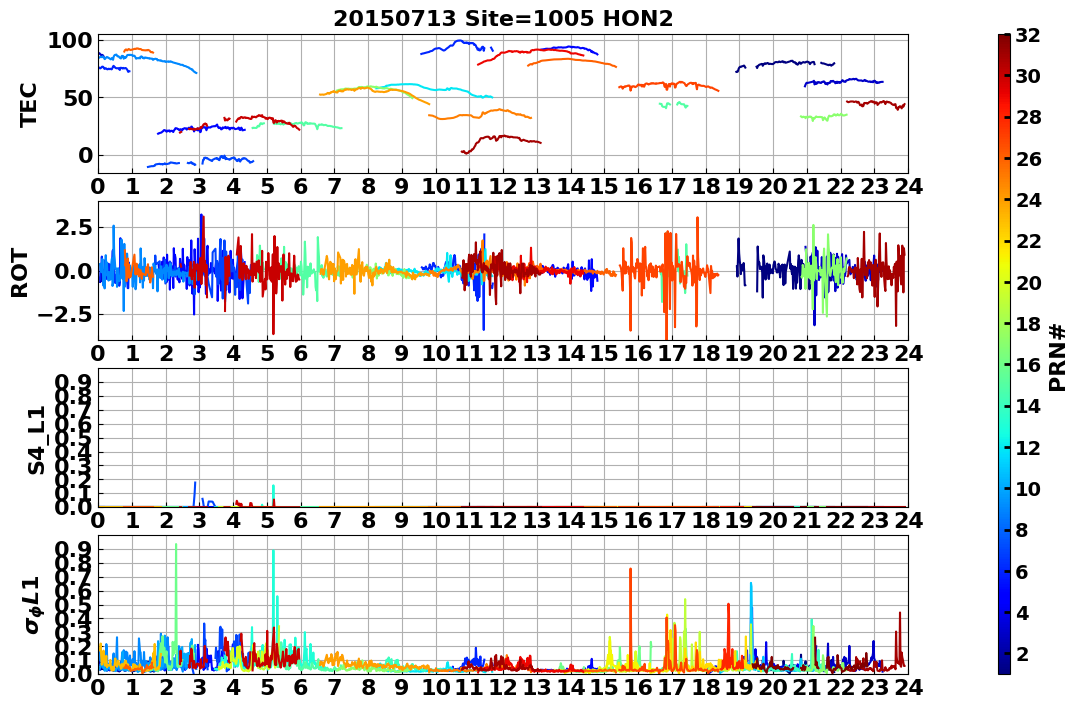Click the plot title '20150713 Site=1005 HON2'

click(x=503, y=19)
